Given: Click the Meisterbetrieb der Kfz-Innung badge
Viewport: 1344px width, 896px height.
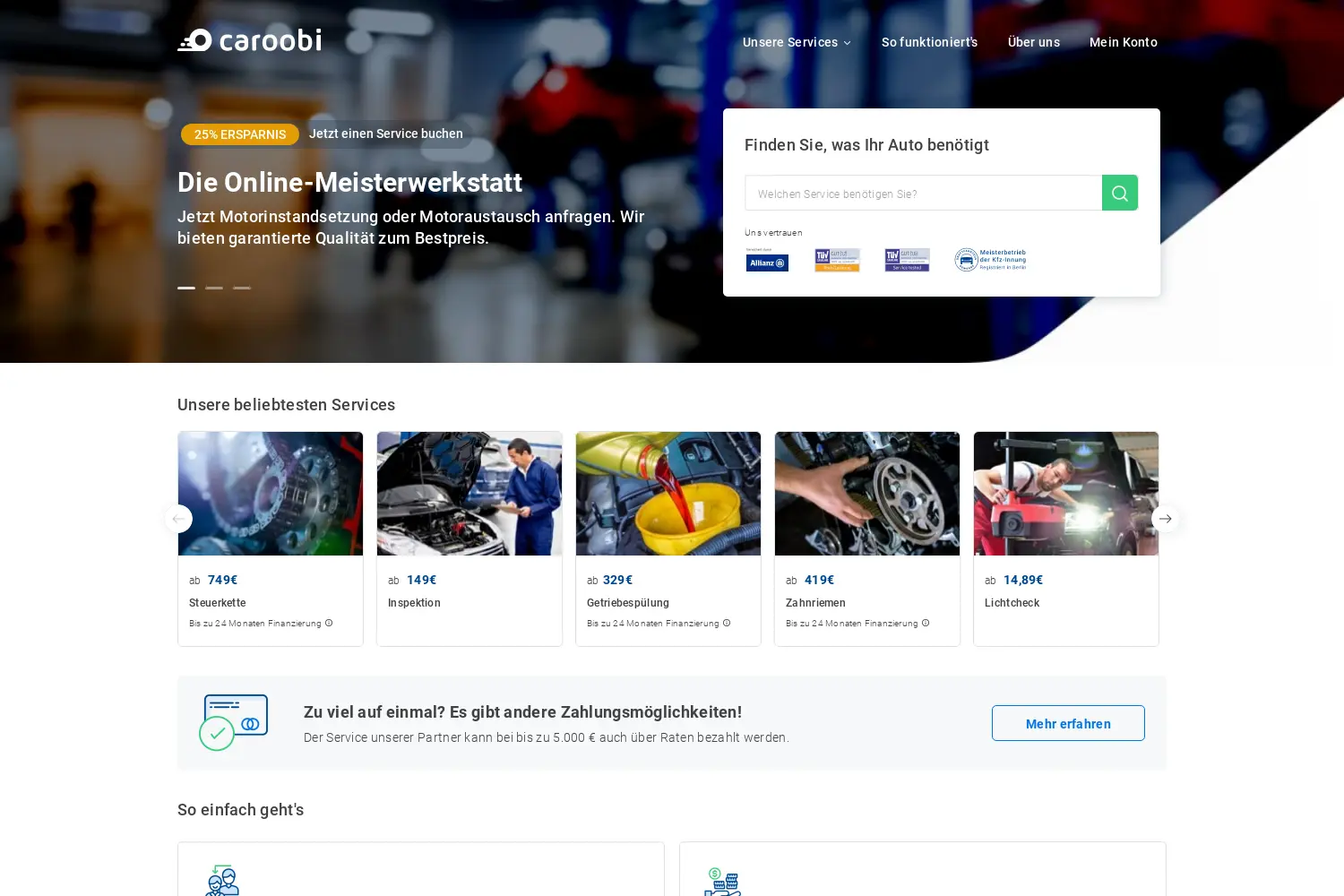Looking at the screenshot, I should click(990, 260).
